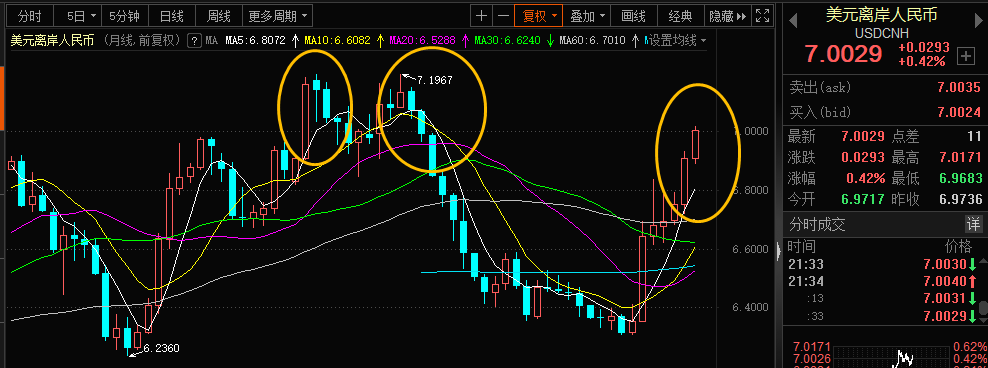Click the 昨收 value 6.9736
This screenshot has height=368, width=988.
pyautogui.click(x=960, y=199)
